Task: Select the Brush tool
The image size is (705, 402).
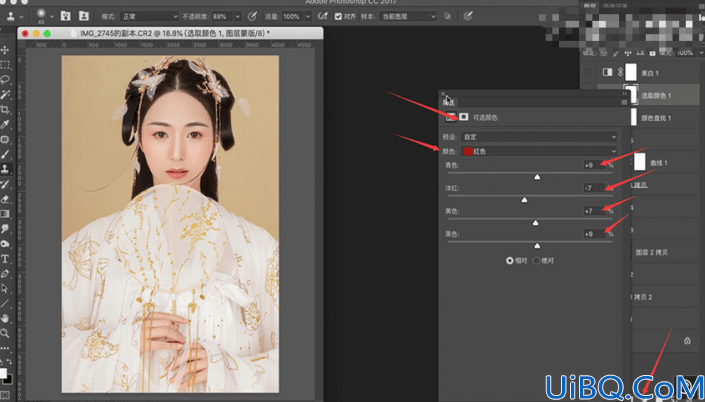Action: click(5, 154)
